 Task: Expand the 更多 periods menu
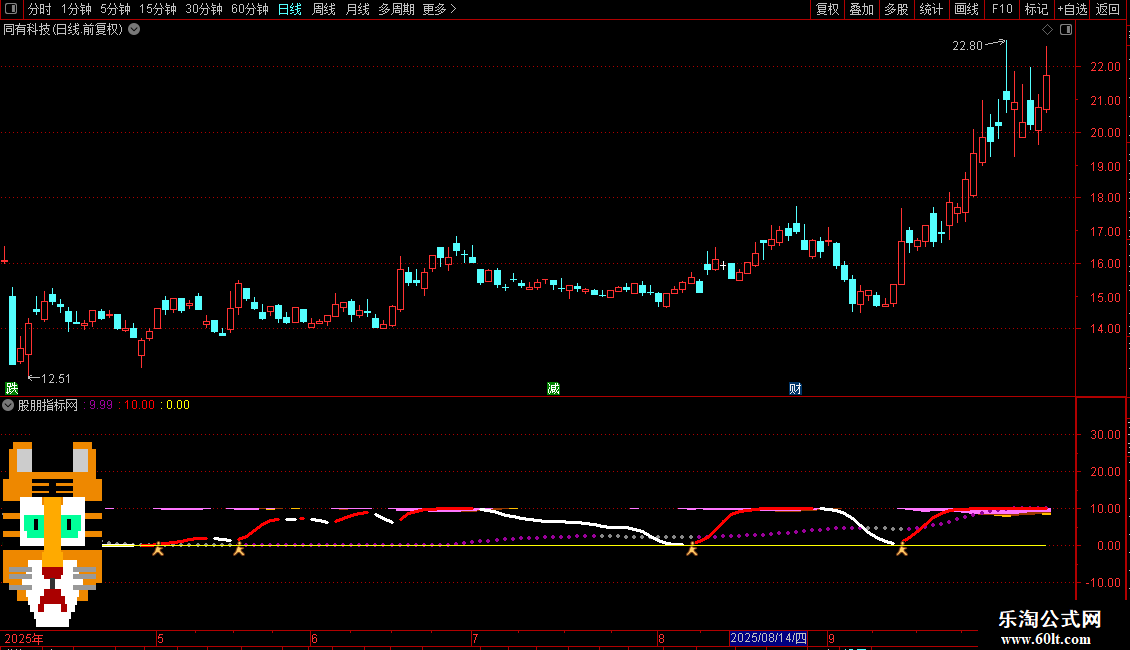[439, 9]
